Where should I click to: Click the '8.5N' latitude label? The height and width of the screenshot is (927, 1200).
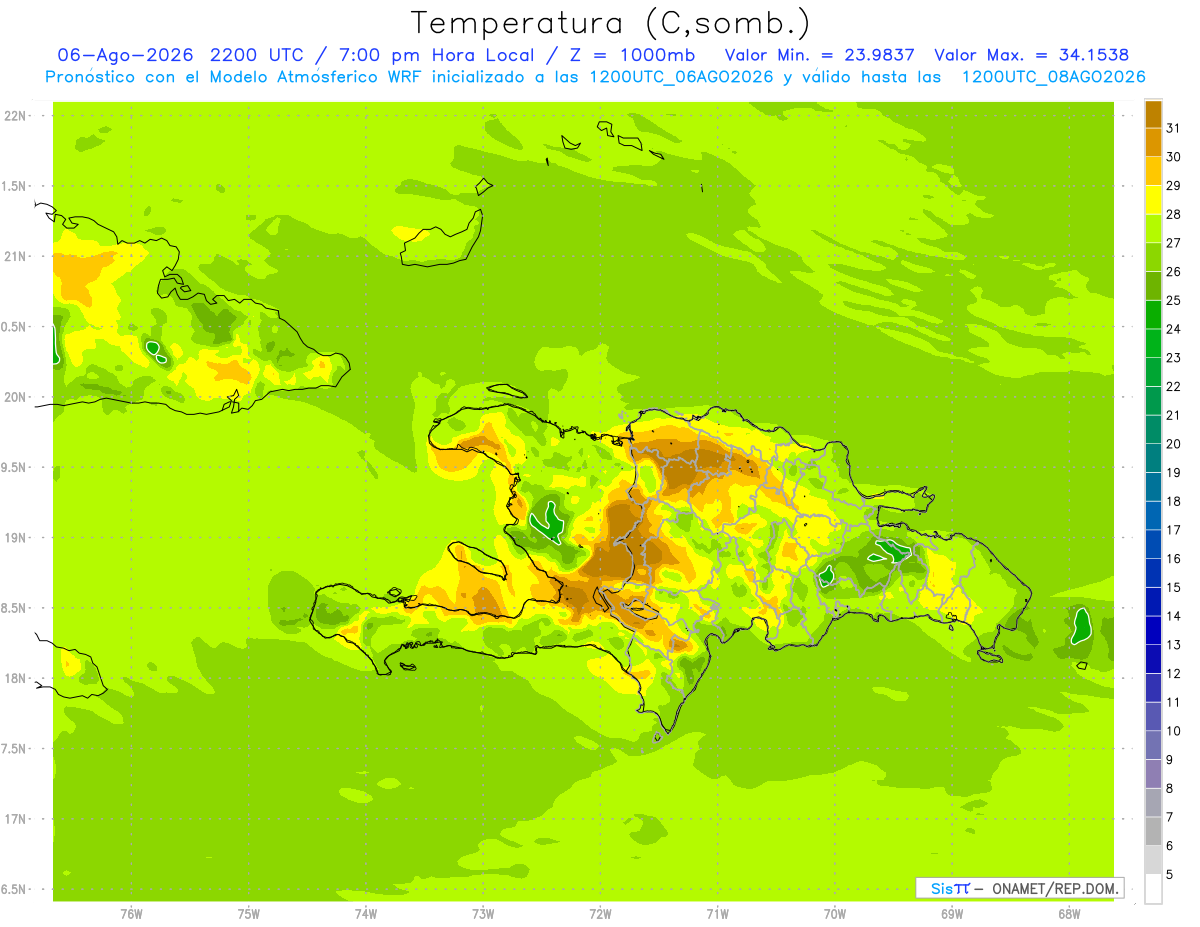click(15, 608)
